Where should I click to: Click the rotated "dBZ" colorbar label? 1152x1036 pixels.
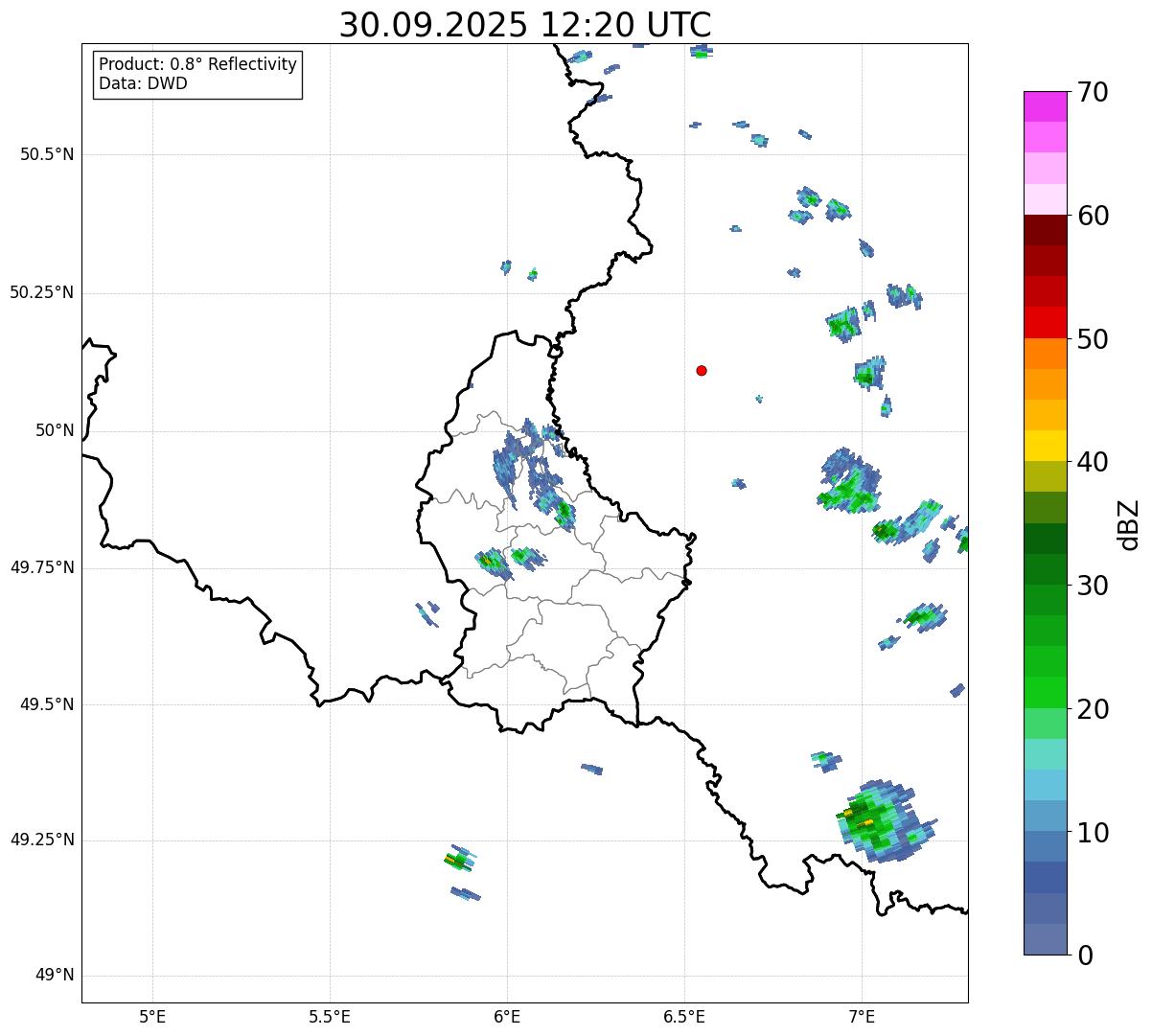1129,524
